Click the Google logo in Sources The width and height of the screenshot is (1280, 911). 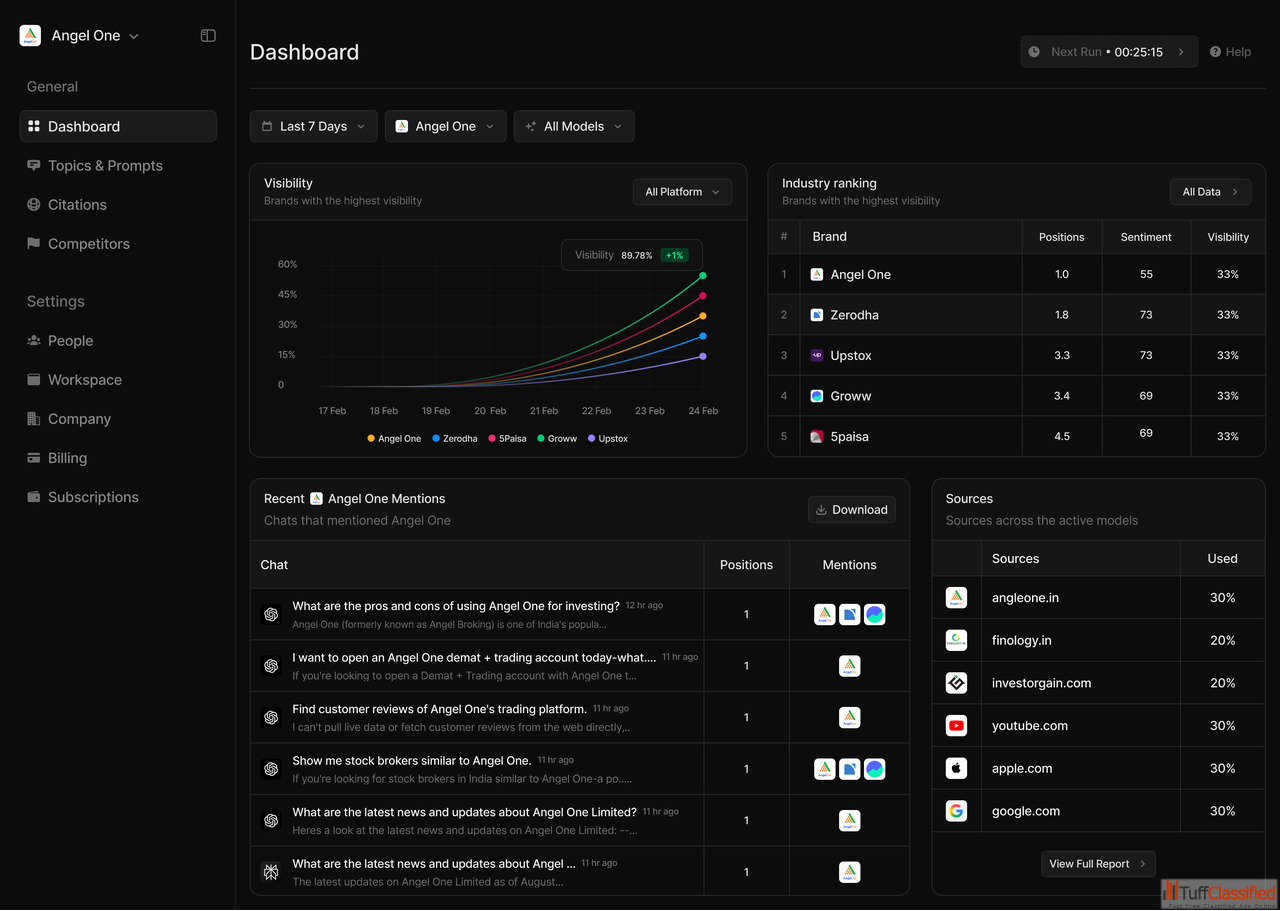[x=956, y=811]
